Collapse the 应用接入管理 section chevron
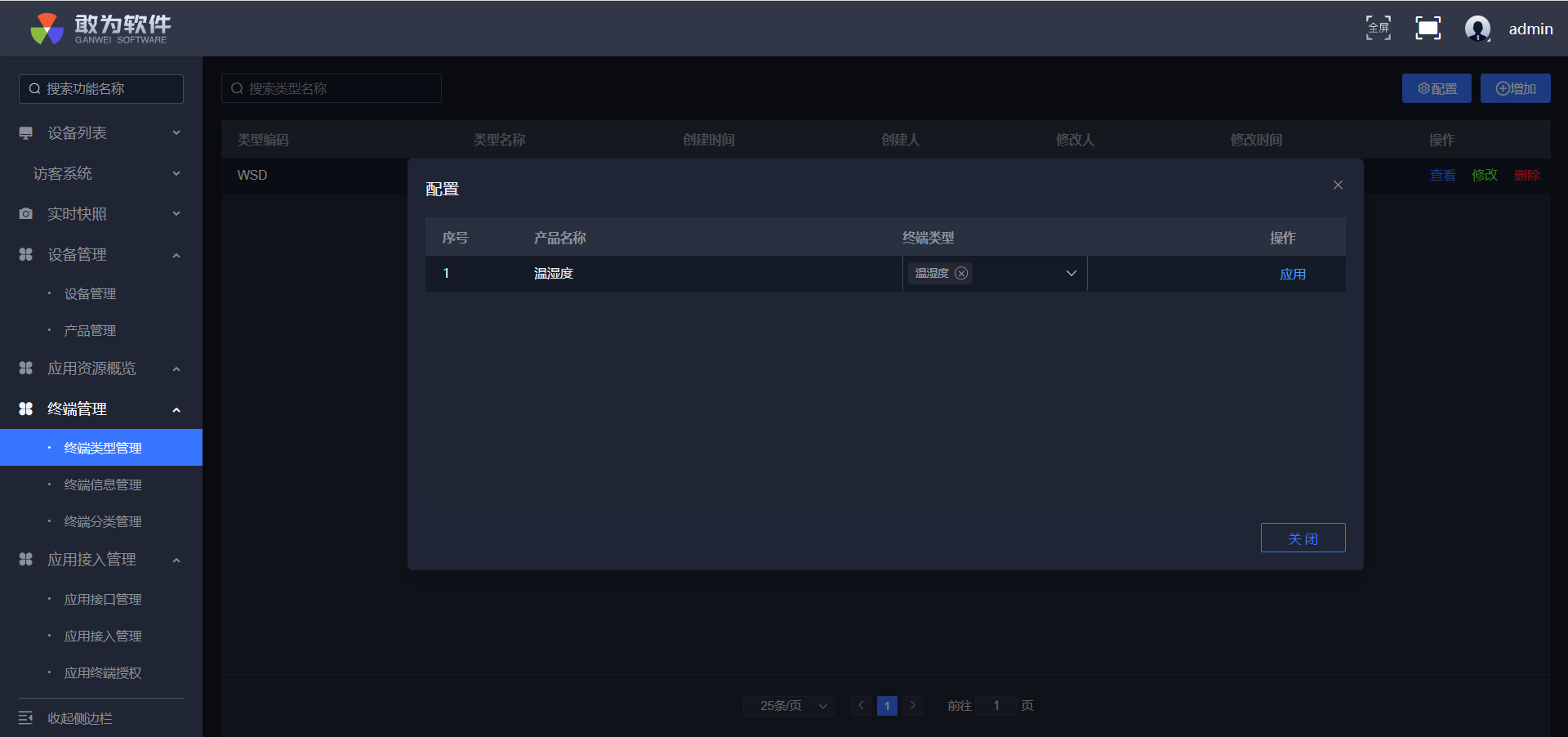 [176, 561]
